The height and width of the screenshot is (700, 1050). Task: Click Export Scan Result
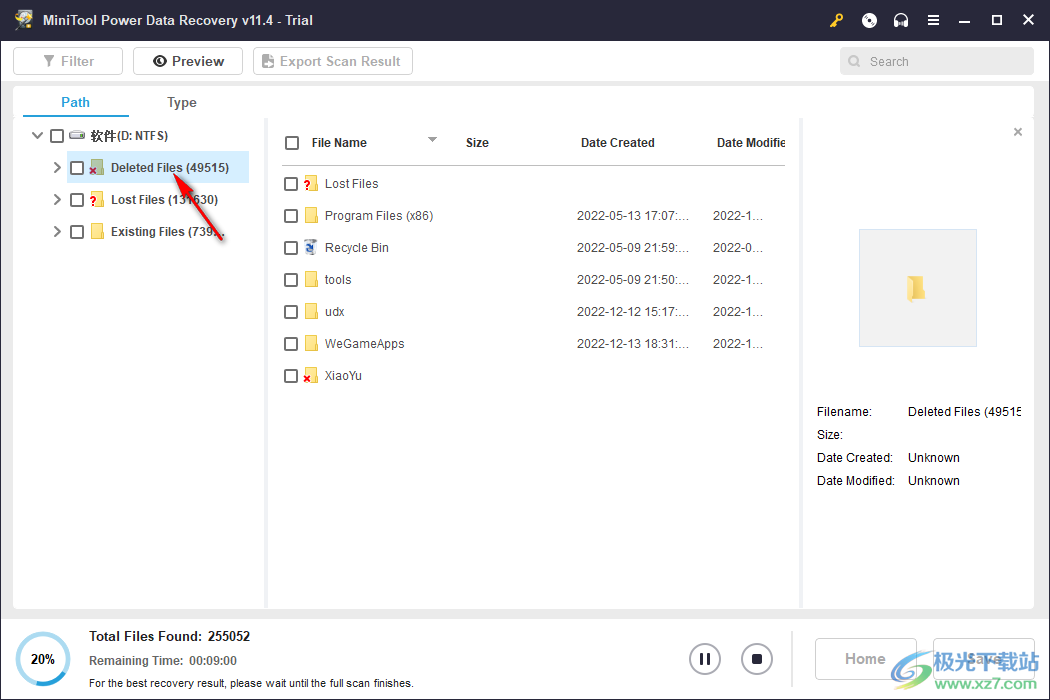(x=333, y=61)
